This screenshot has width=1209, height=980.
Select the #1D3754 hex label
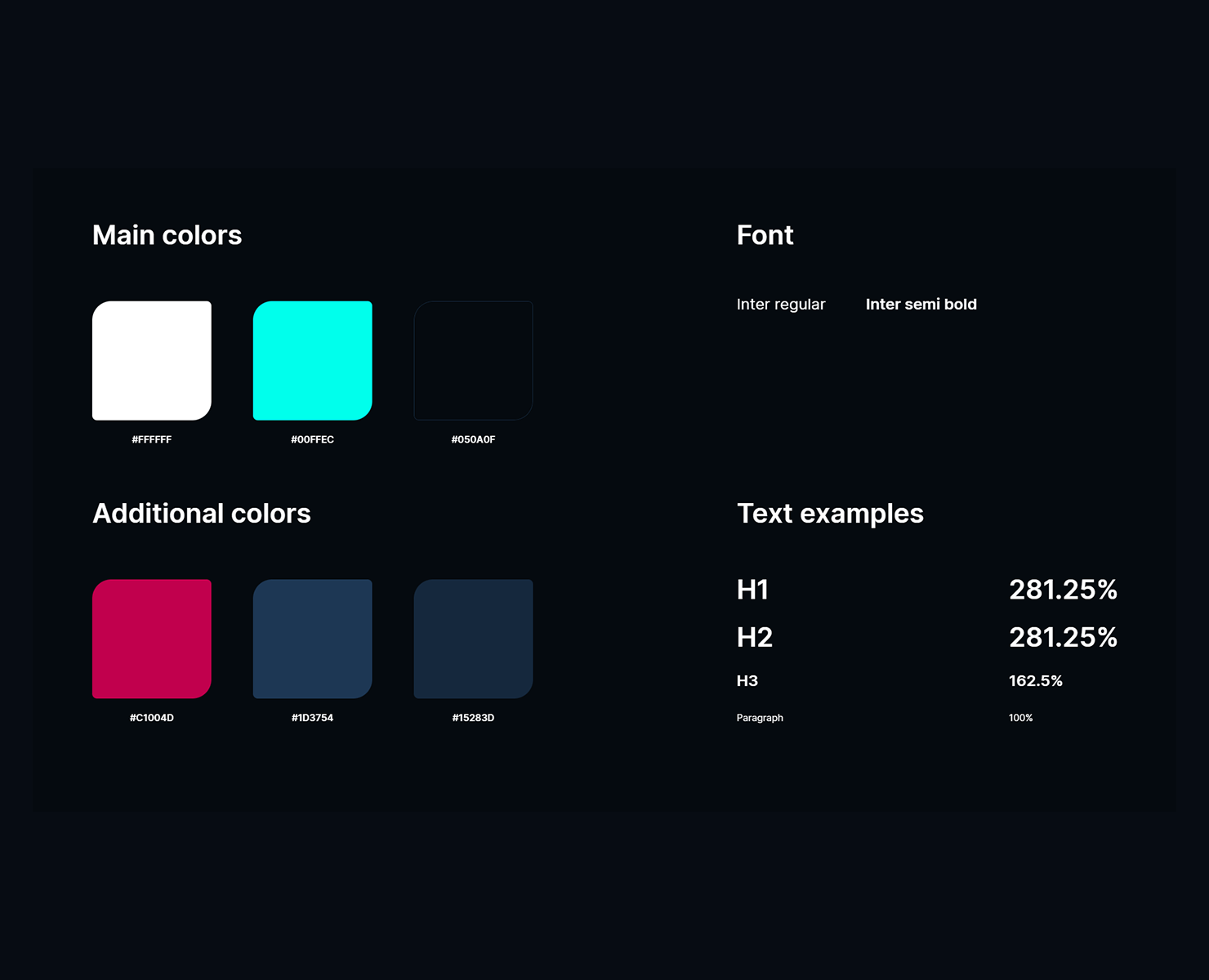[x=313, y=718]
